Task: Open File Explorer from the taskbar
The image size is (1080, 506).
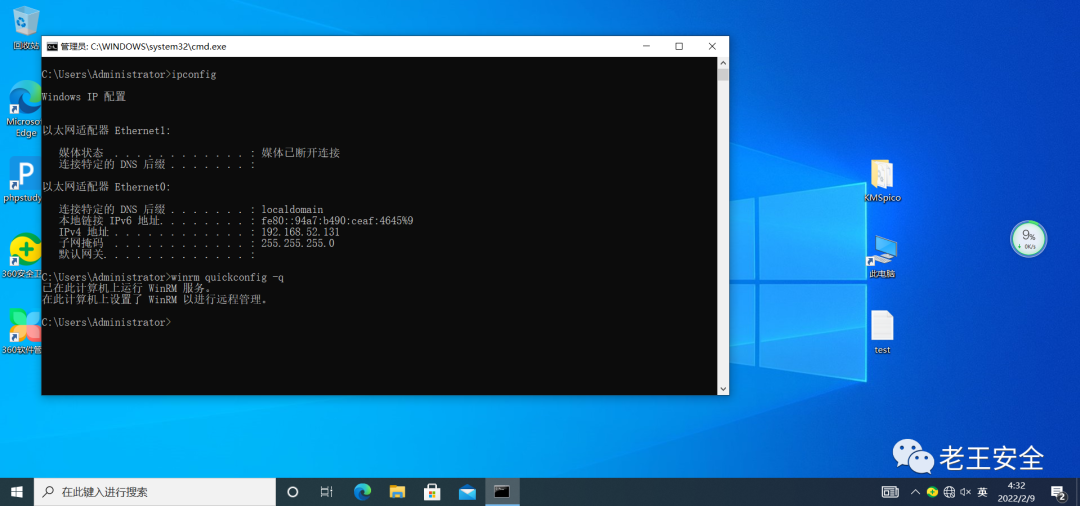Action: 397,492
